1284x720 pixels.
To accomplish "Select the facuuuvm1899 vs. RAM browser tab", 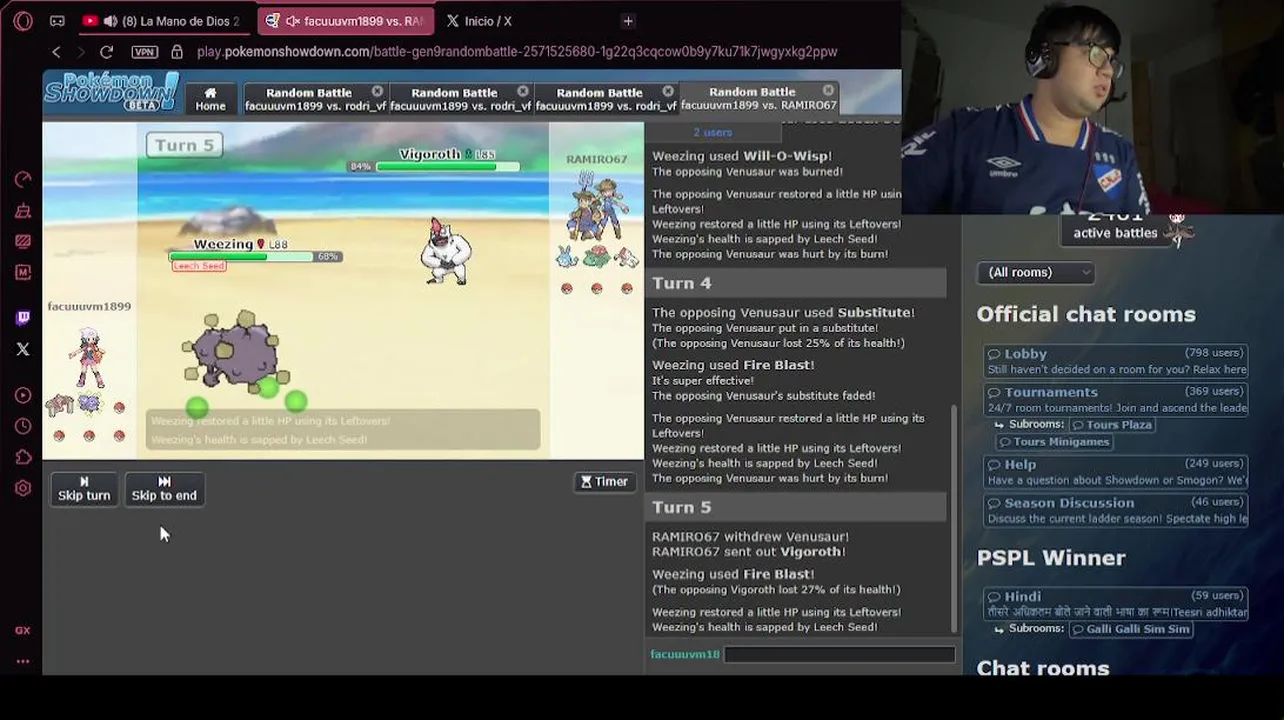I will (346, 21).
